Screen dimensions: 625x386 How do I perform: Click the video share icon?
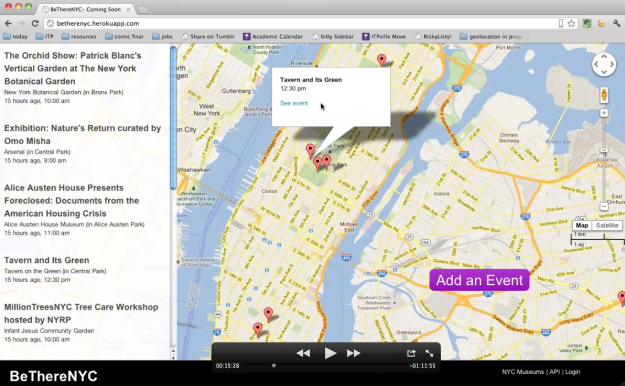[411, 353]
